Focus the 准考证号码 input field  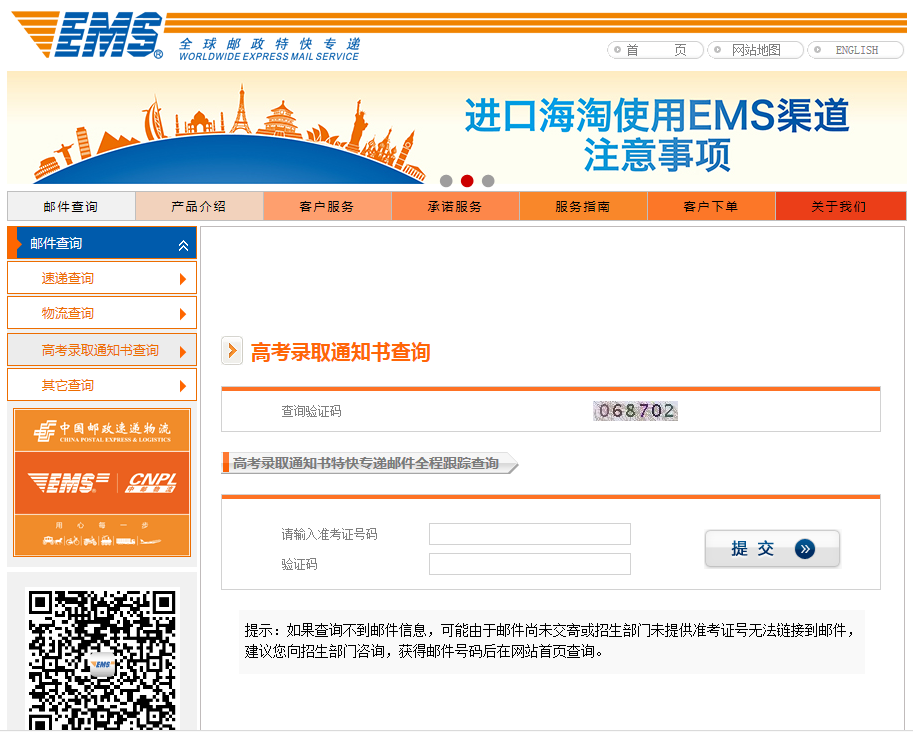530,534
